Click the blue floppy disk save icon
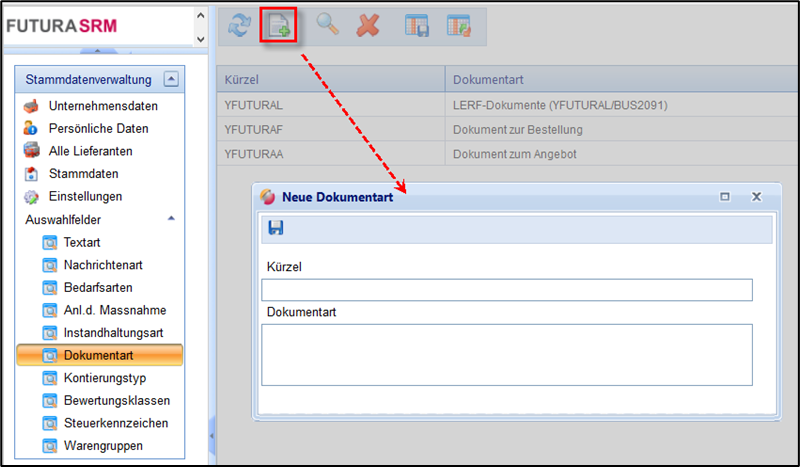This screenshot has height=467, width=800. tap(276, 228)
